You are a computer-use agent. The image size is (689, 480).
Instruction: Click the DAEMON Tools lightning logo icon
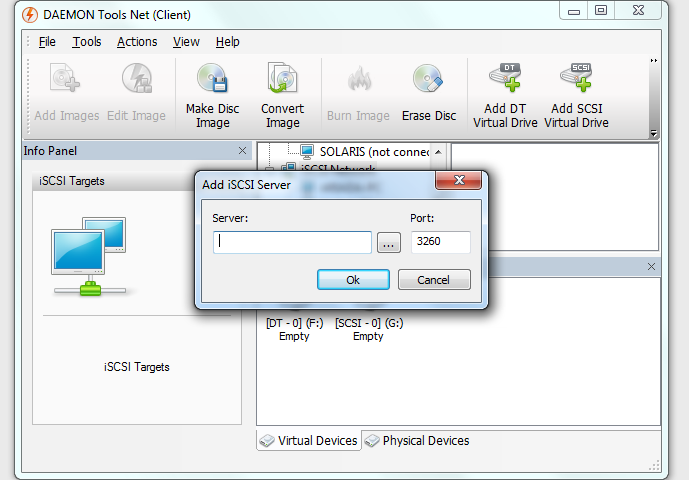pos(30,15)
